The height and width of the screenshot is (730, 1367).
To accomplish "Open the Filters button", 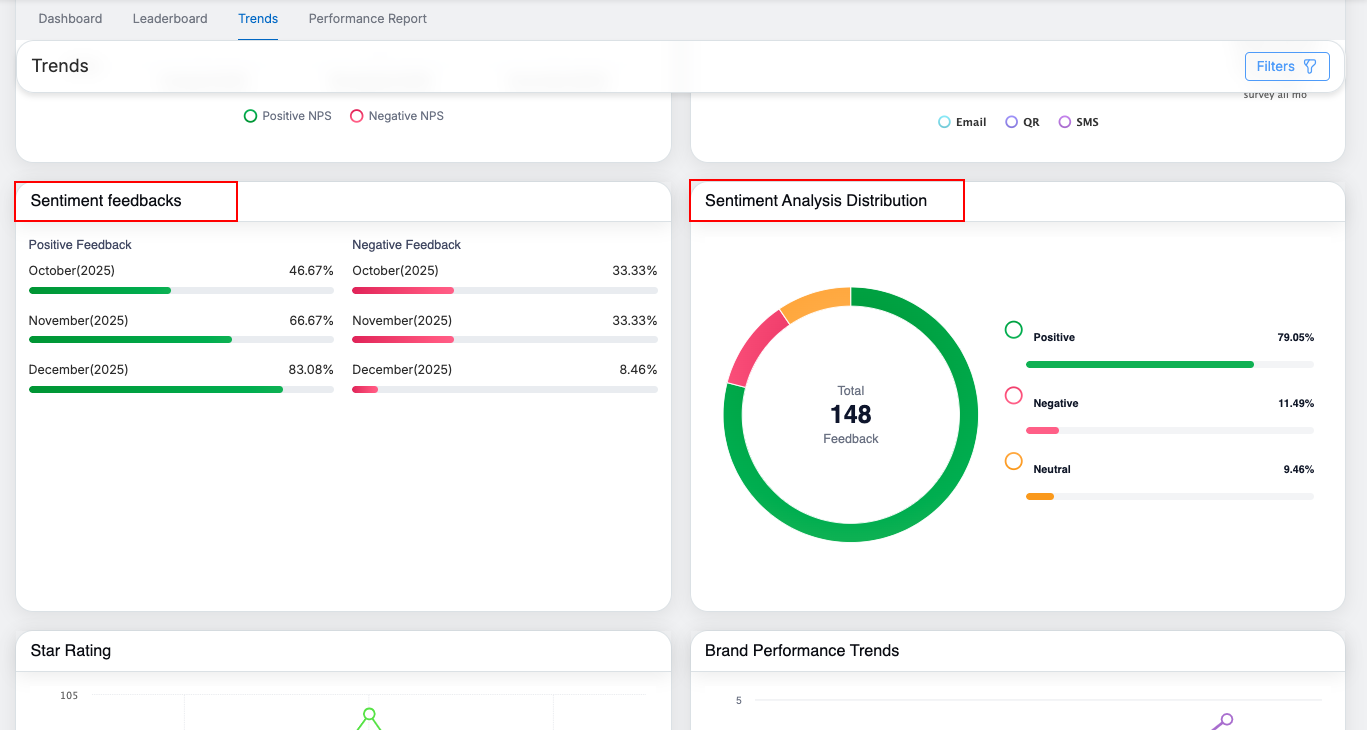I will [x=1286, y=66].
